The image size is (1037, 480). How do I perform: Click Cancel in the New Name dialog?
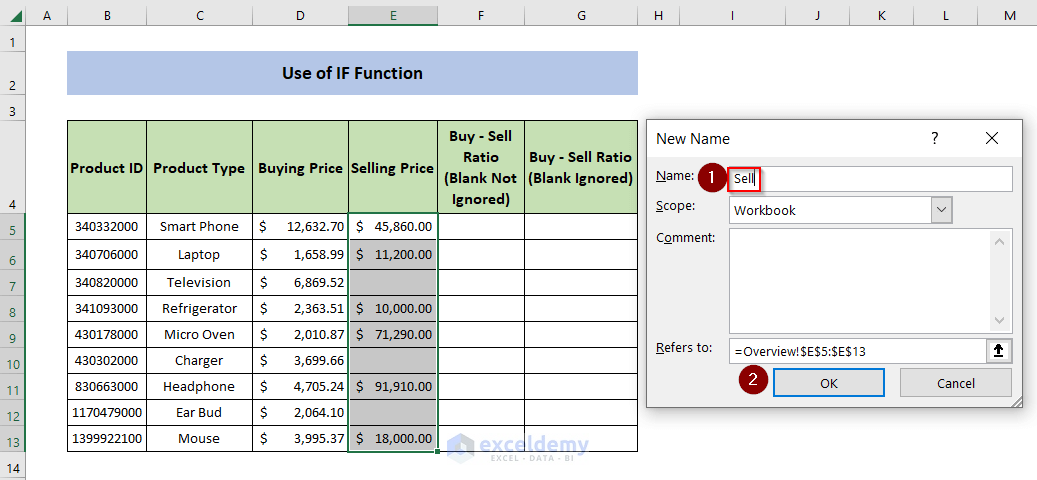point(956,383)
